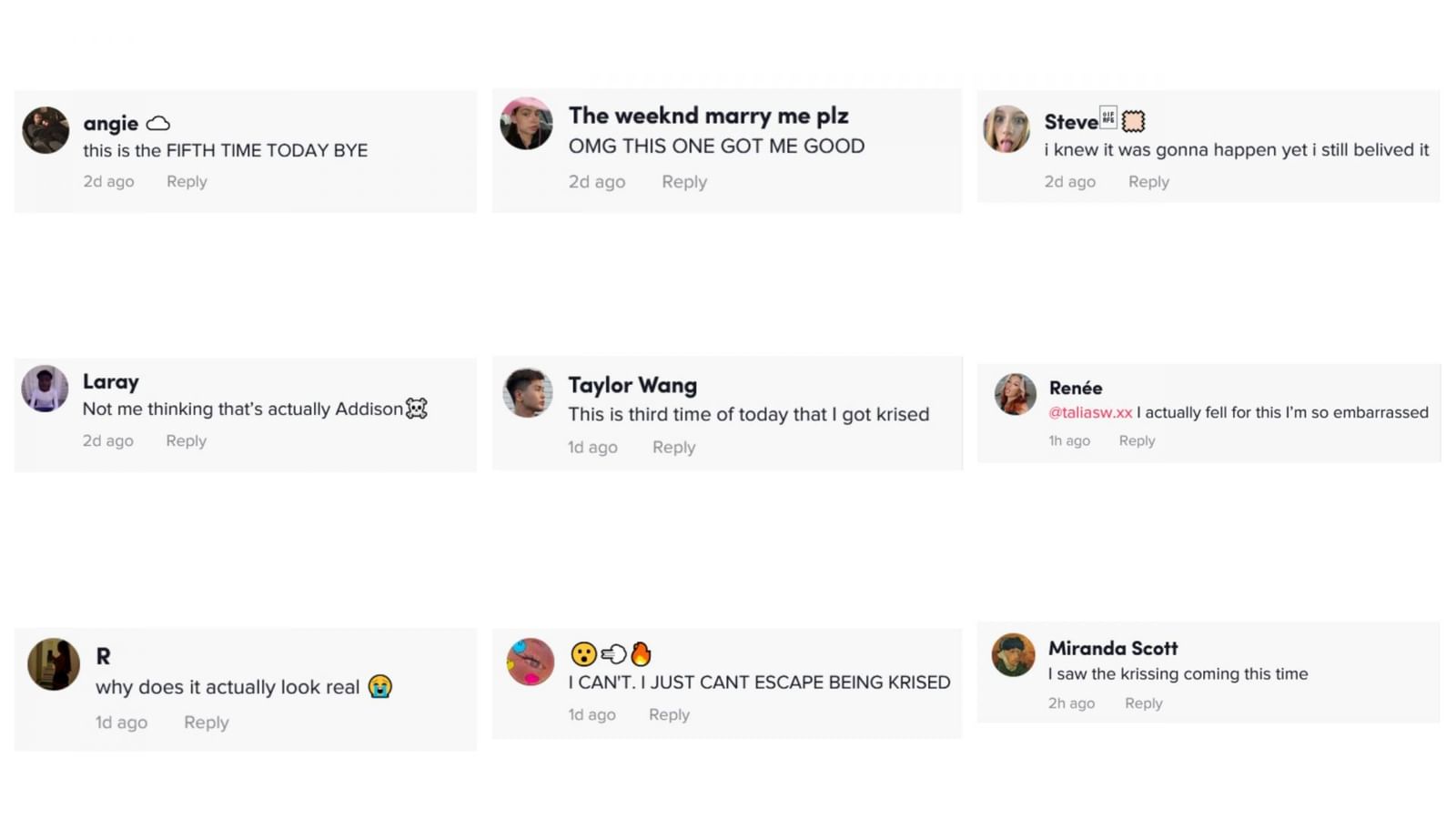
Task: Reply to OMG THIS ONE GOT ME GOOD
Action: click(x=683, y=182)
